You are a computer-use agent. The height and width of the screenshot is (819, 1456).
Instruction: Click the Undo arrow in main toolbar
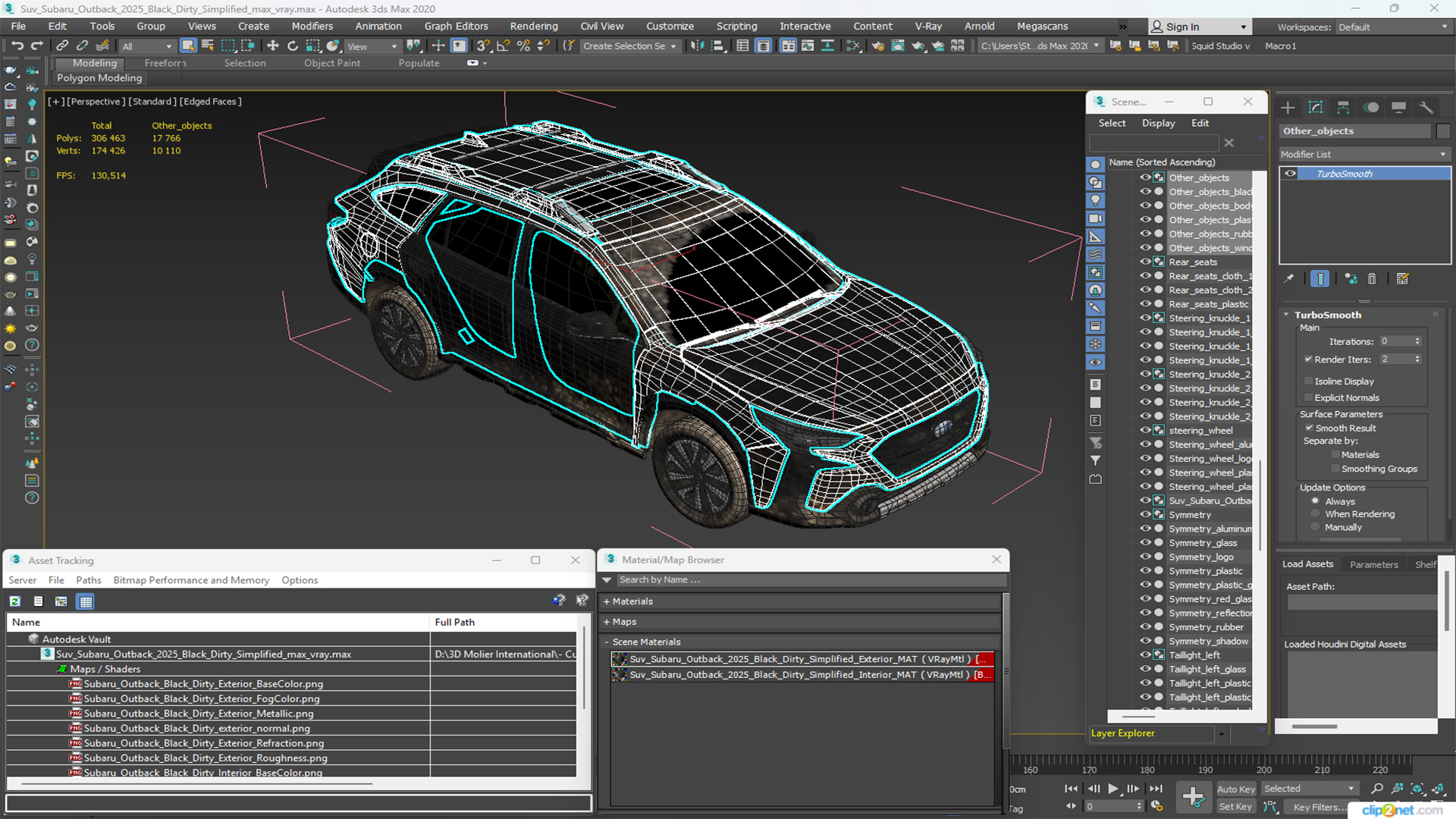[x=17, y=45]
